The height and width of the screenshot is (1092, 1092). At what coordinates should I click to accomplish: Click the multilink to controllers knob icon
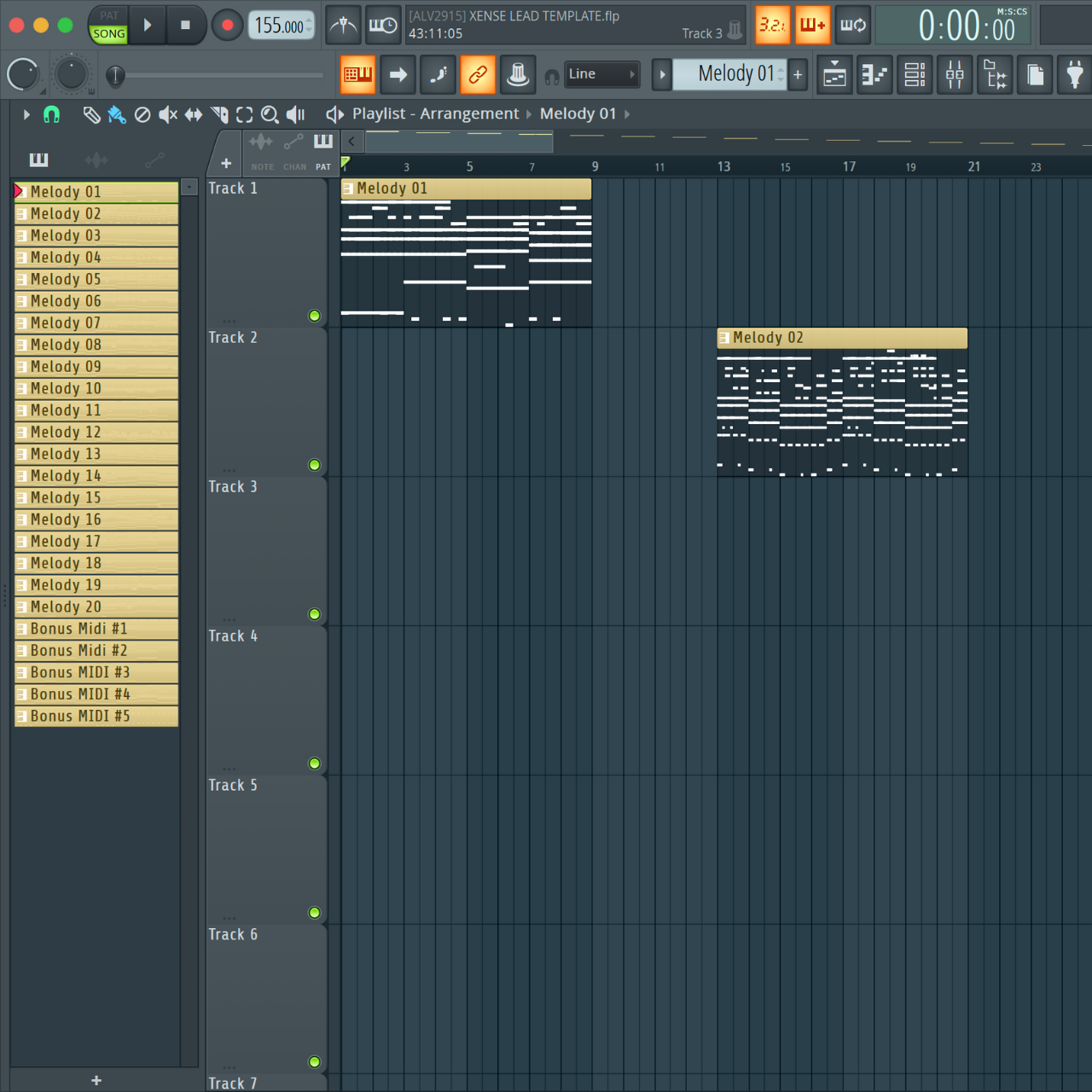pos(518,74)
